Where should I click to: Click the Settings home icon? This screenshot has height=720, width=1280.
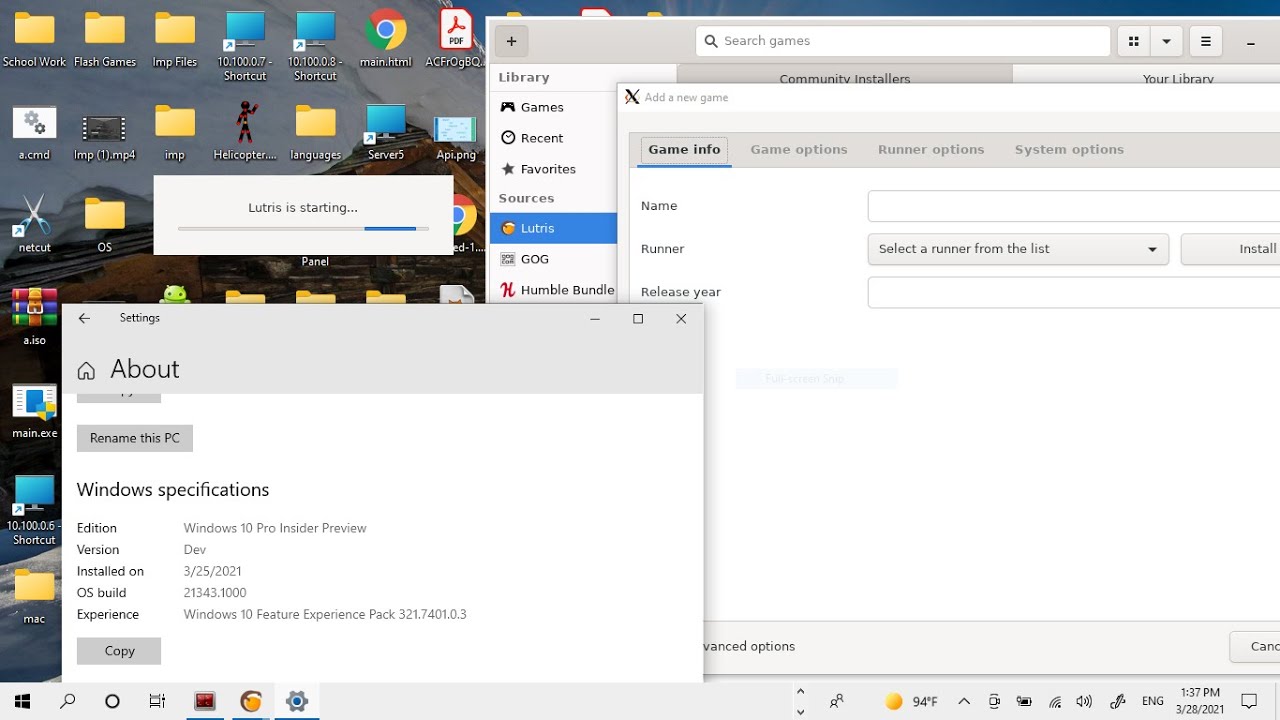tap(86, 371)
